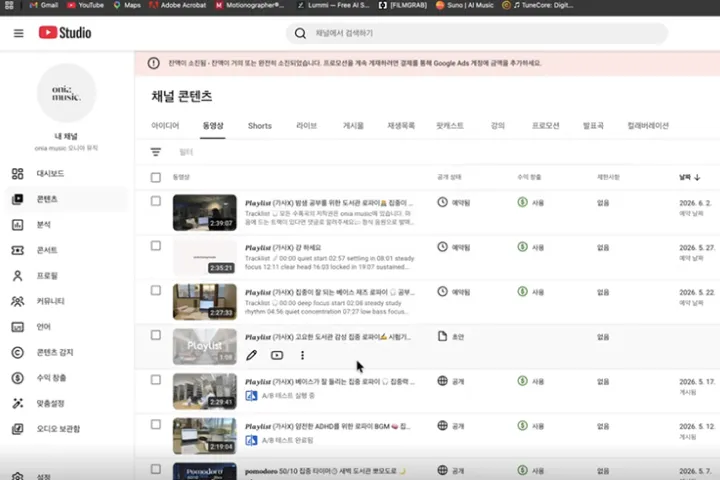
Task: Select checkbox for the 2:39:07 video
Action: [x=156, y=201]
